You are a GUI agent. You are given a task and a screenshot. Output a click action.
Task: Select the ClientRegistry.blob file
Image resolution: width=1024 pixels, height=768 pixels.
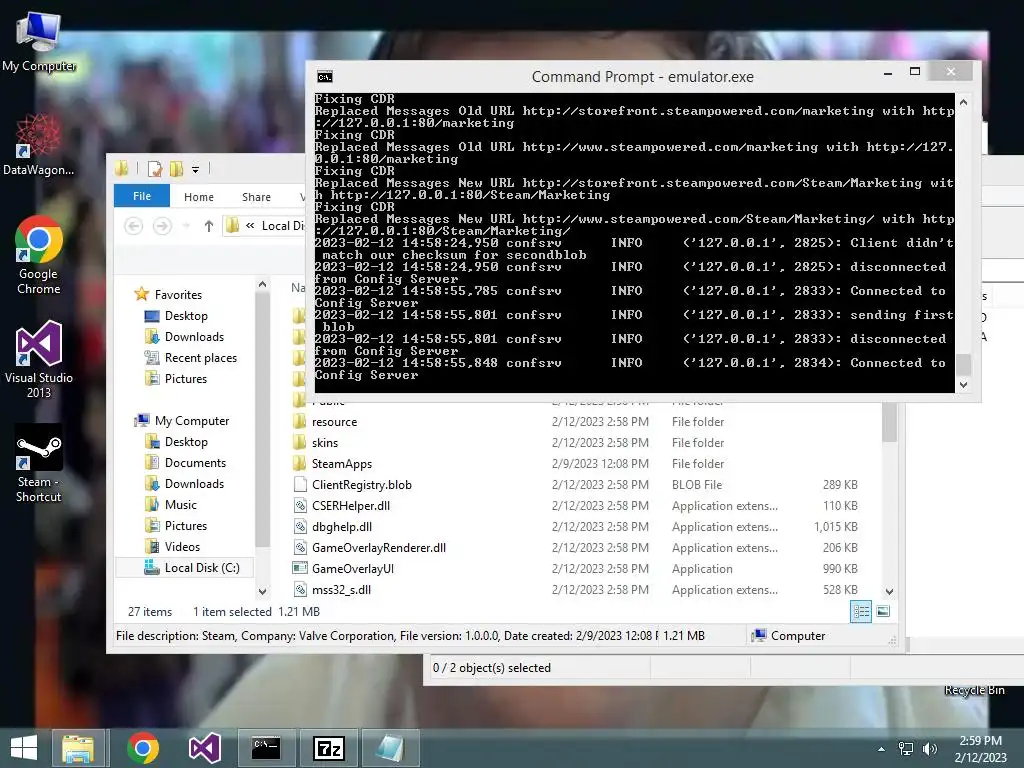tap(361, 485)
